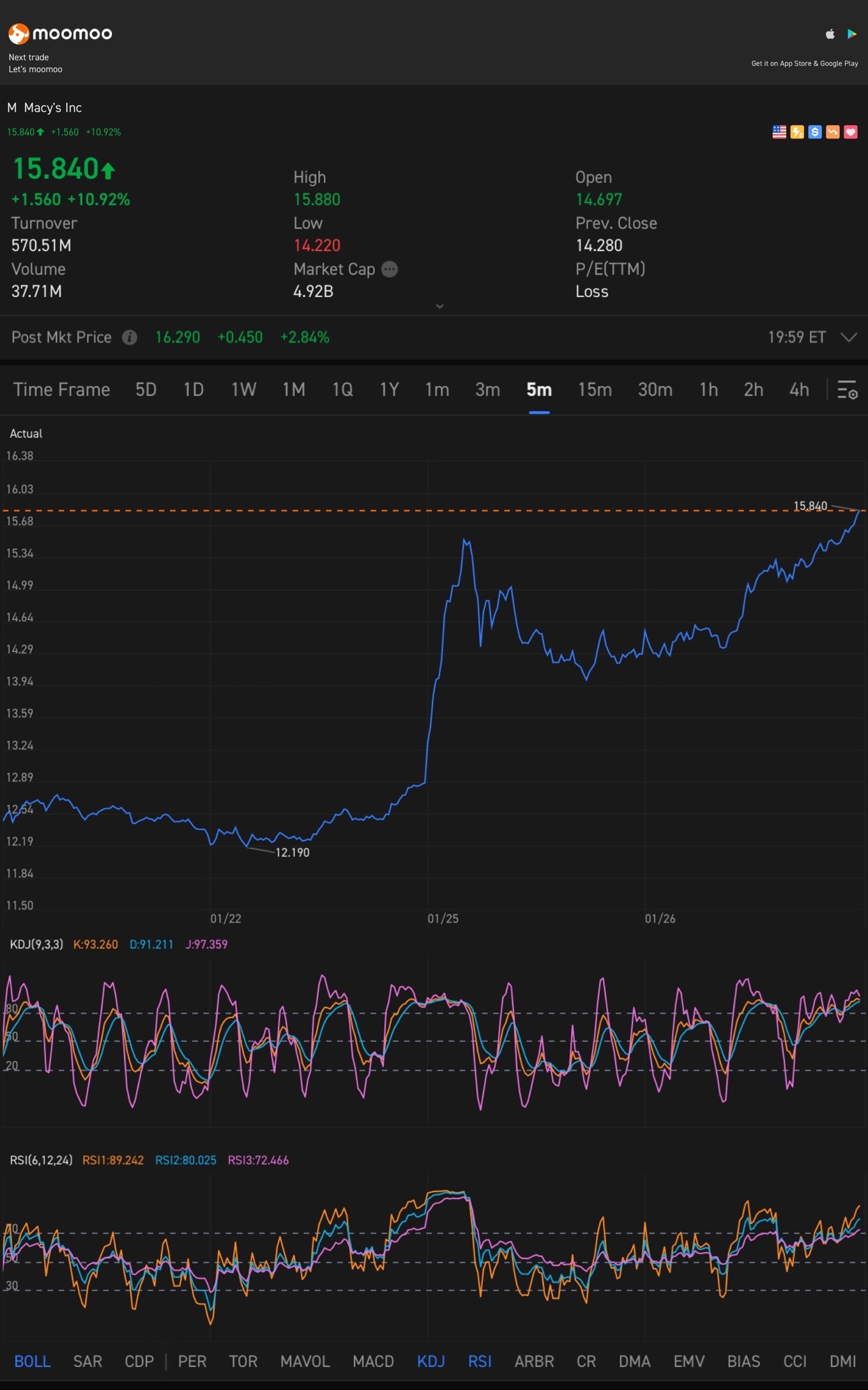Click the blue dollar sign icon
This screenshot has height=1390, width=868.
click(x=815, y=132)
